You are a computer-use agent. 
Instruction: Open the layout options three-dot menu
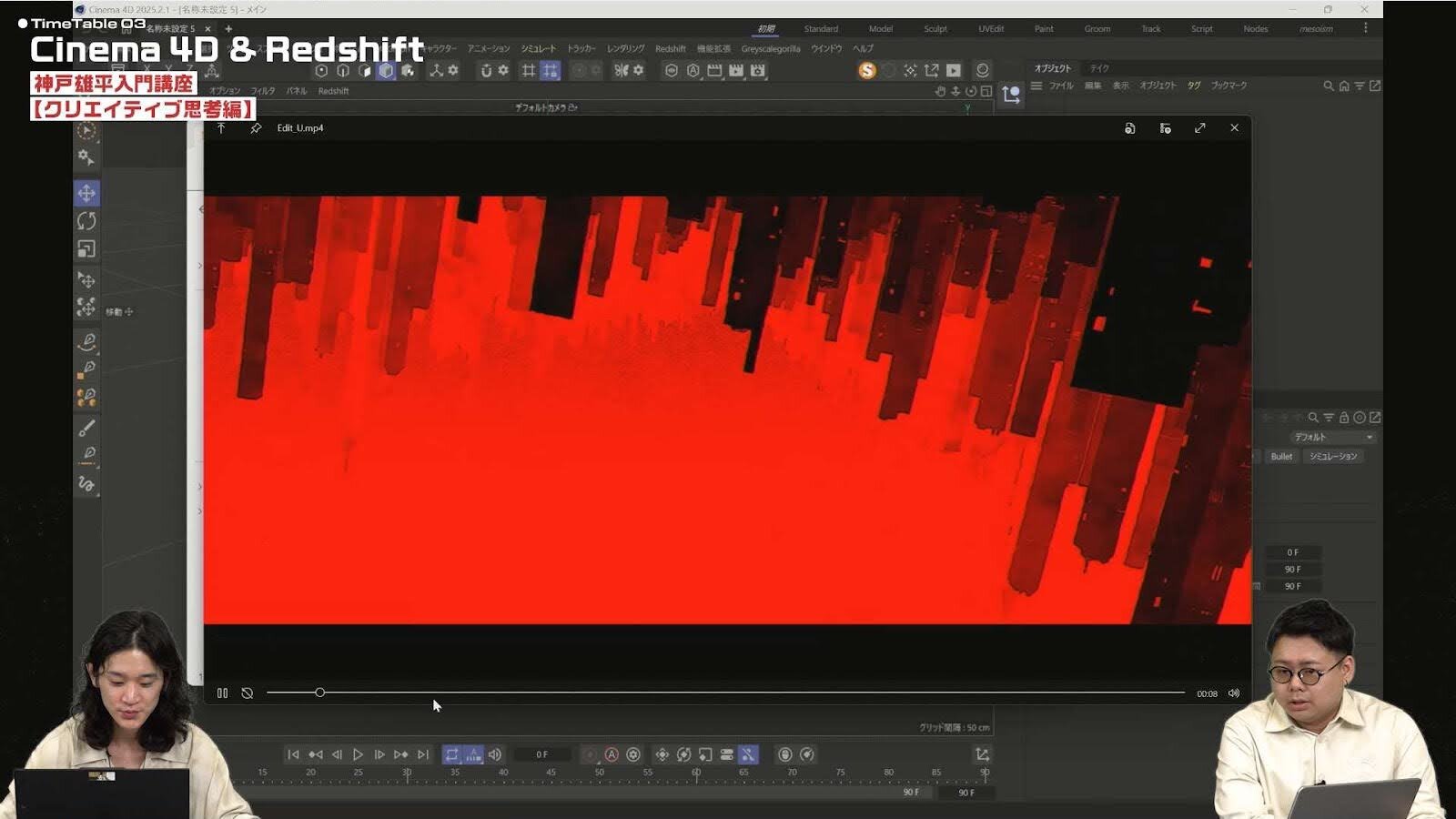pos(1365,28)
